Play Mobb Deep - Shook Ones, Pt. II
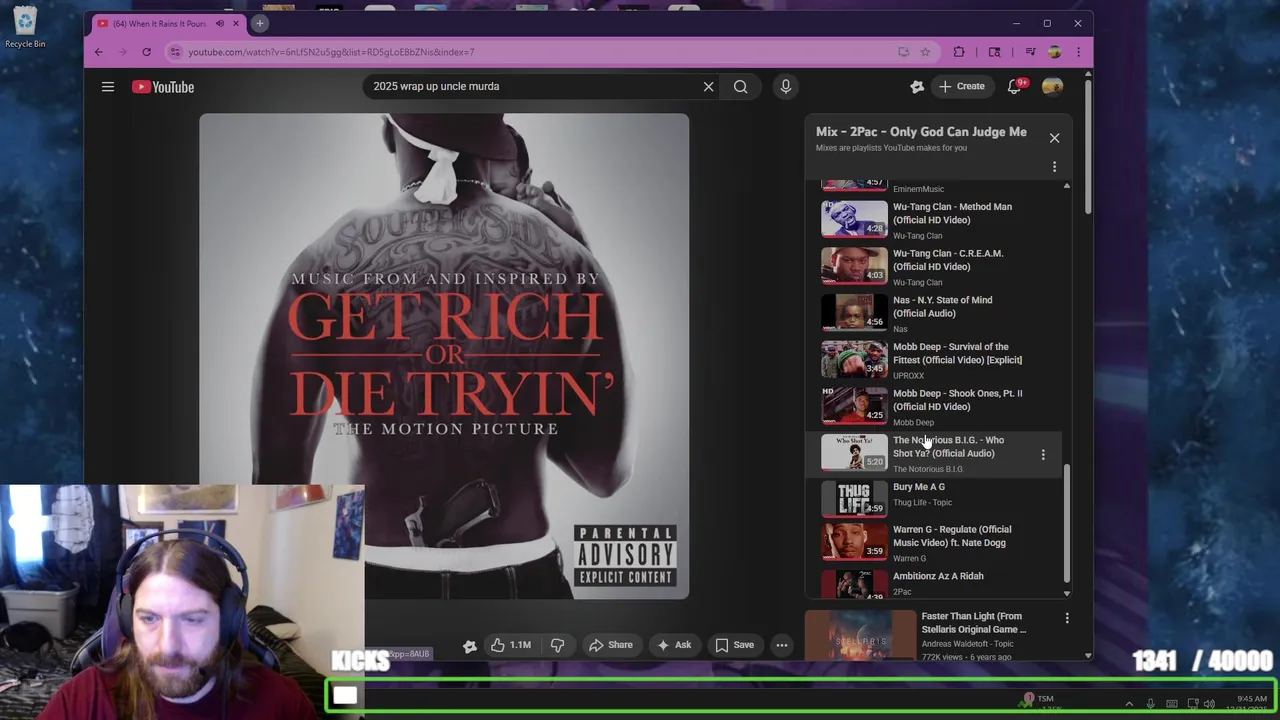The height and width of the screenshot is (720, 1280). pyautogui.click(x=957, y=400)
